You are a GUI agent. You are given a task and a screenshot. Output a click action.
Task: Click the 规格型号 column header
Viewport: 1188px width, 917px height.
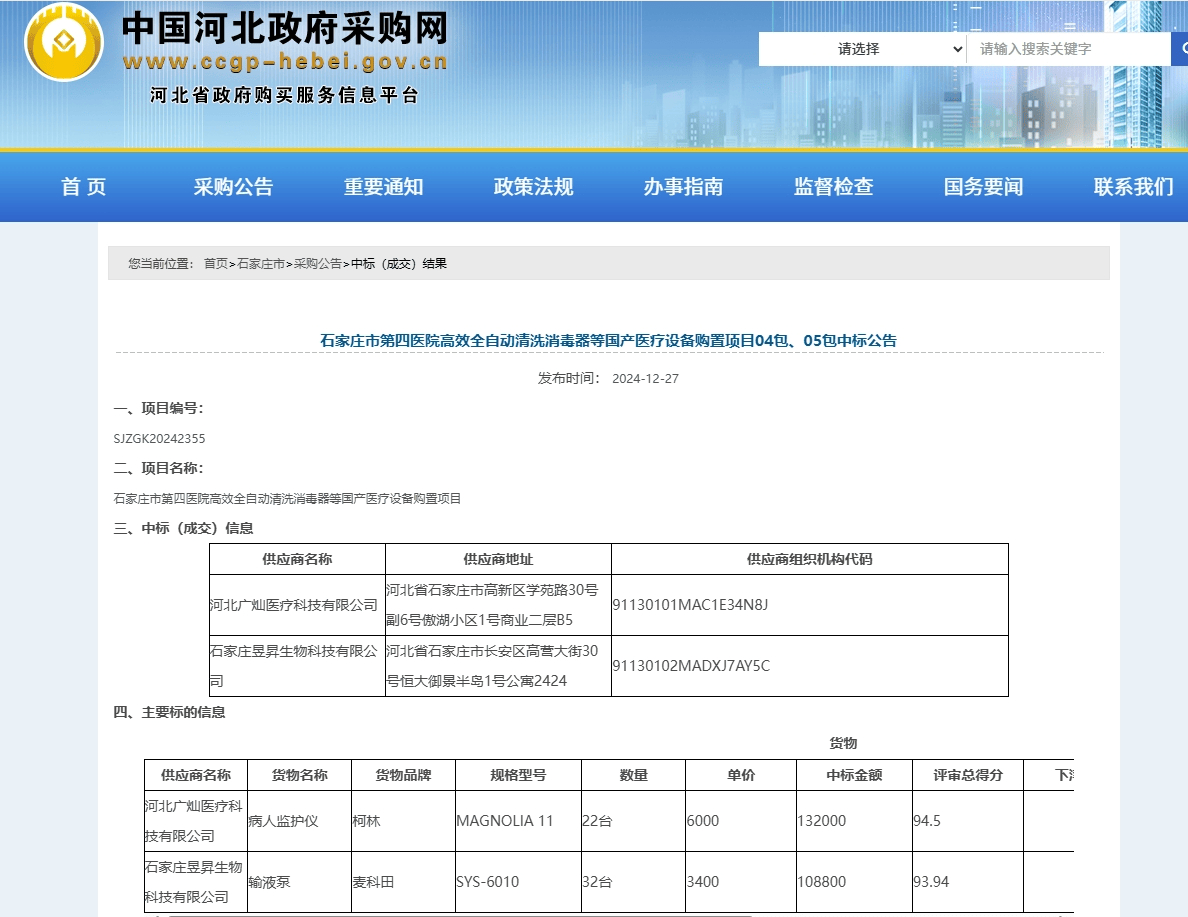[x=518, y=775]
